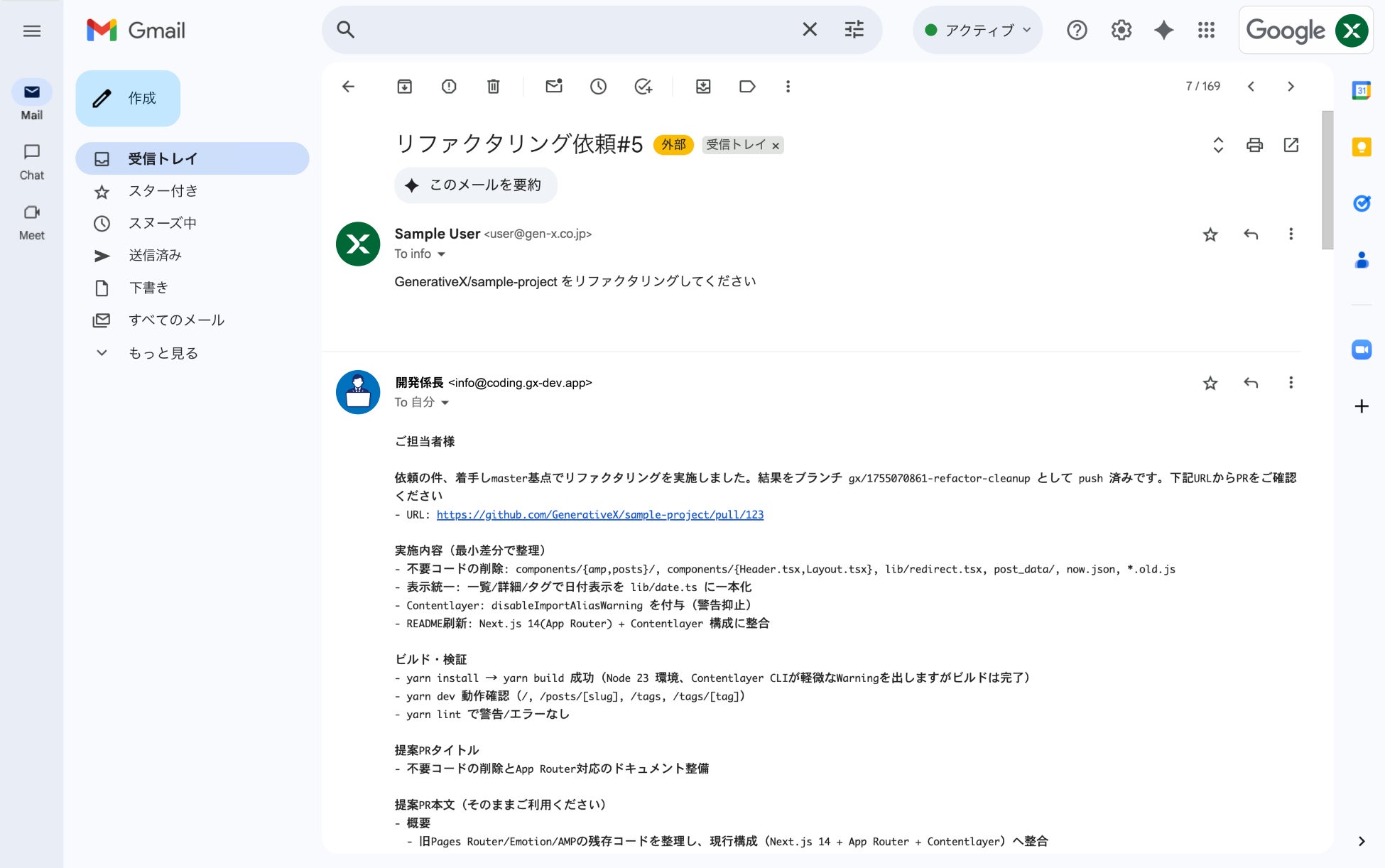The height and width of the screenshot is (868, 1385).
Task: Delete this conversation with the trash icon
Action: [494, 87]
